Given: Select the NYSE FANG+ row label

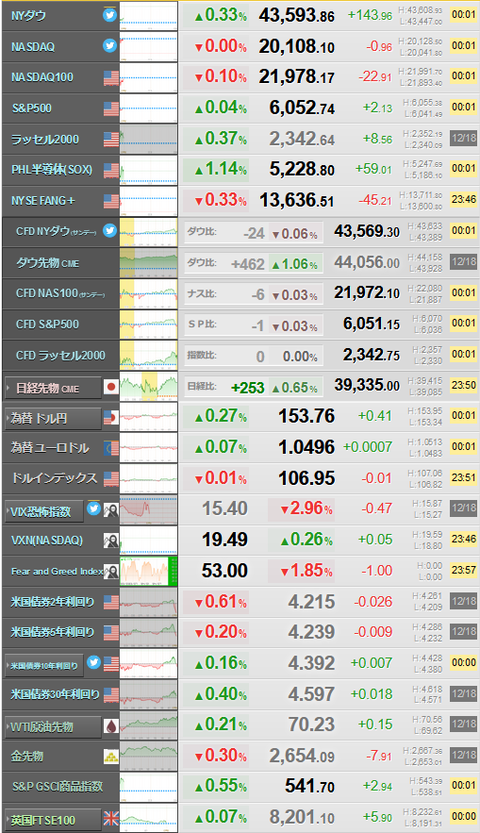Looking at the screenshot, I should (x=43, y=201).
